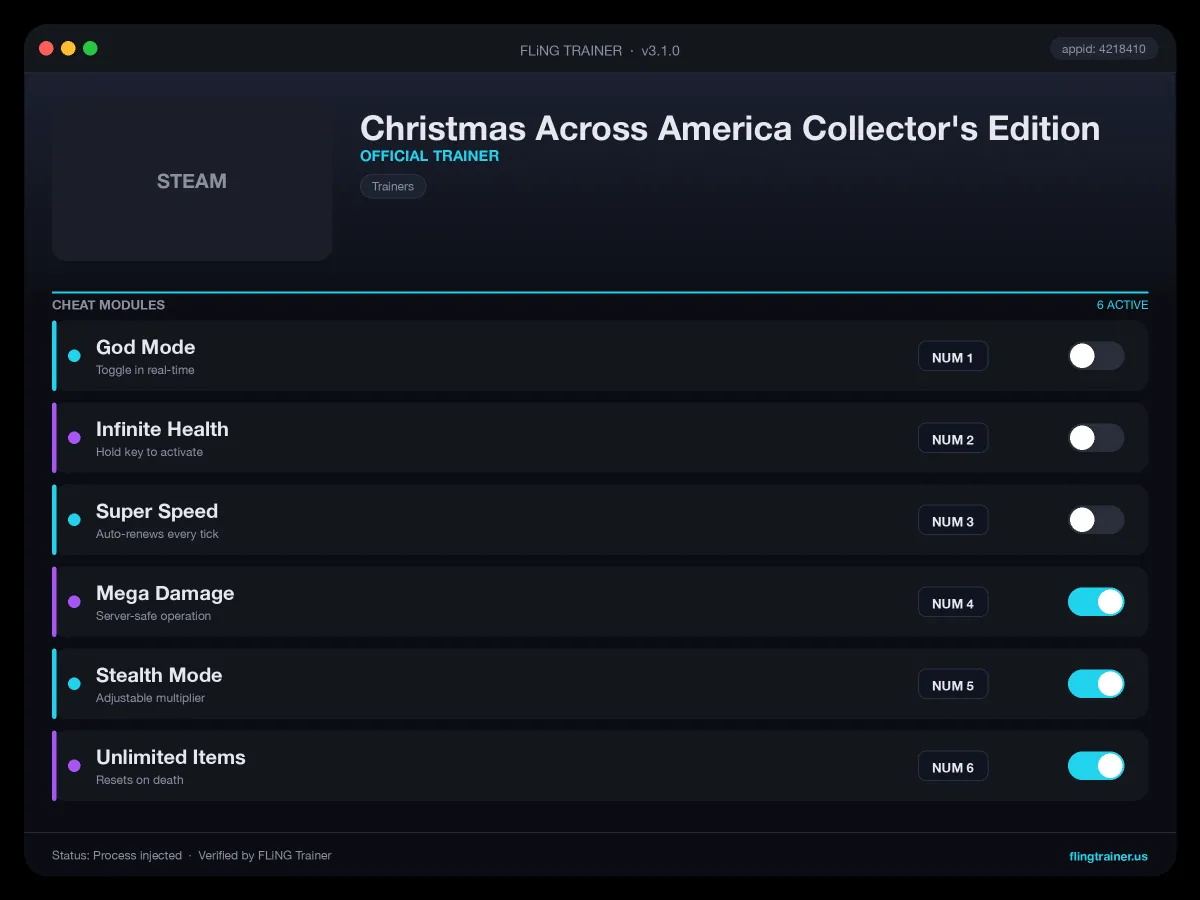Select the Stealth Mode title text
1200x900 pixels.
[159, 675]
